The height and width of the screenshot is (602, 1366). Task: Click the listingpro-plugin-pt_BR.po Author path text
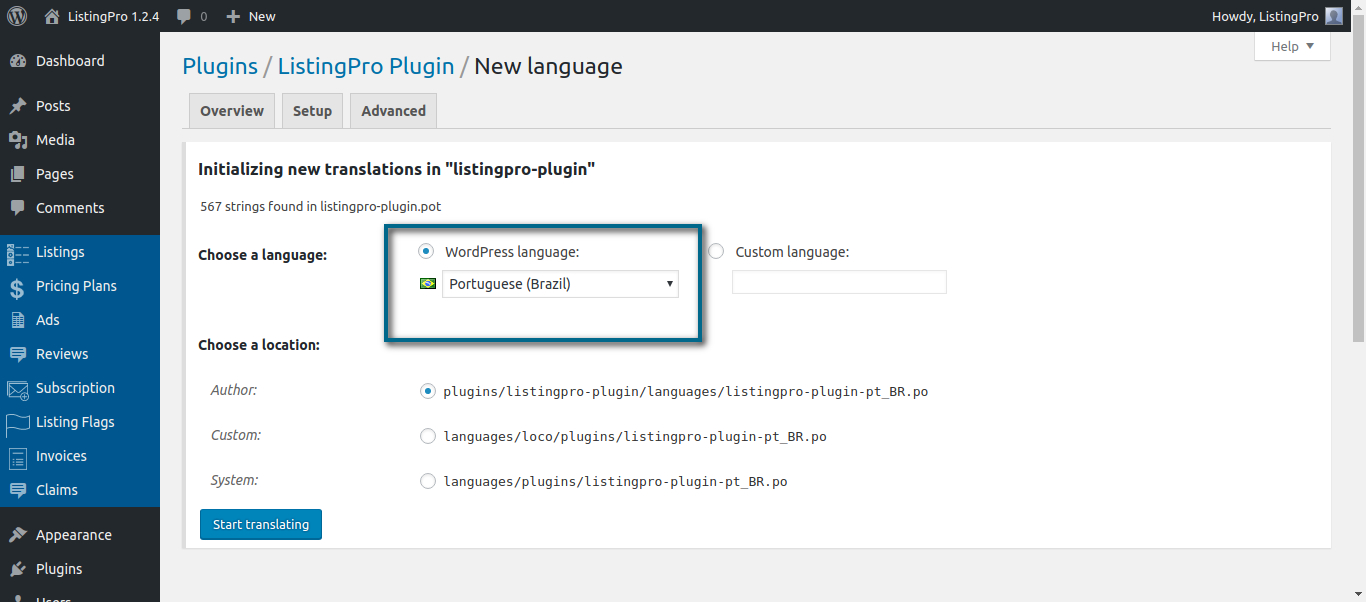685,392
